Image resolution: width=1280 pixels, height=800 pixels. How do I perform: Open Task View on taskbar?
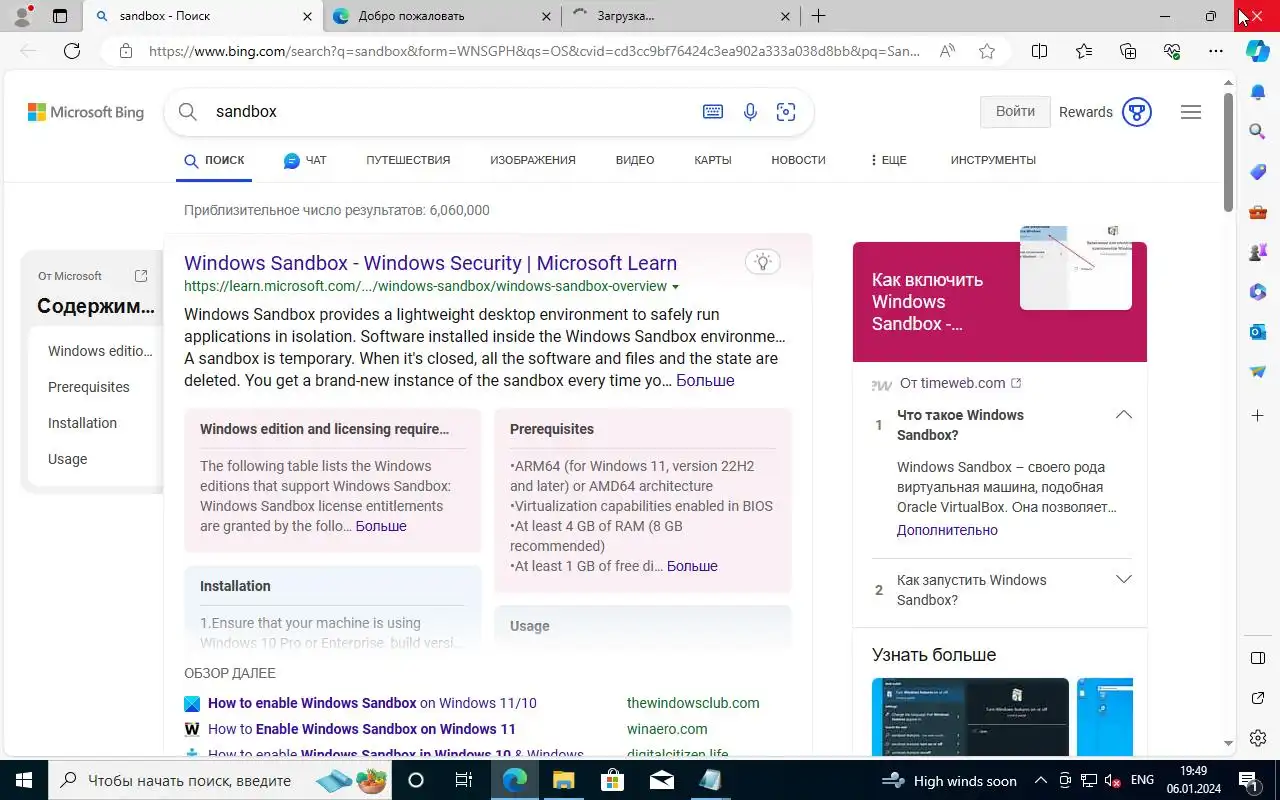[x=463, y=781]
